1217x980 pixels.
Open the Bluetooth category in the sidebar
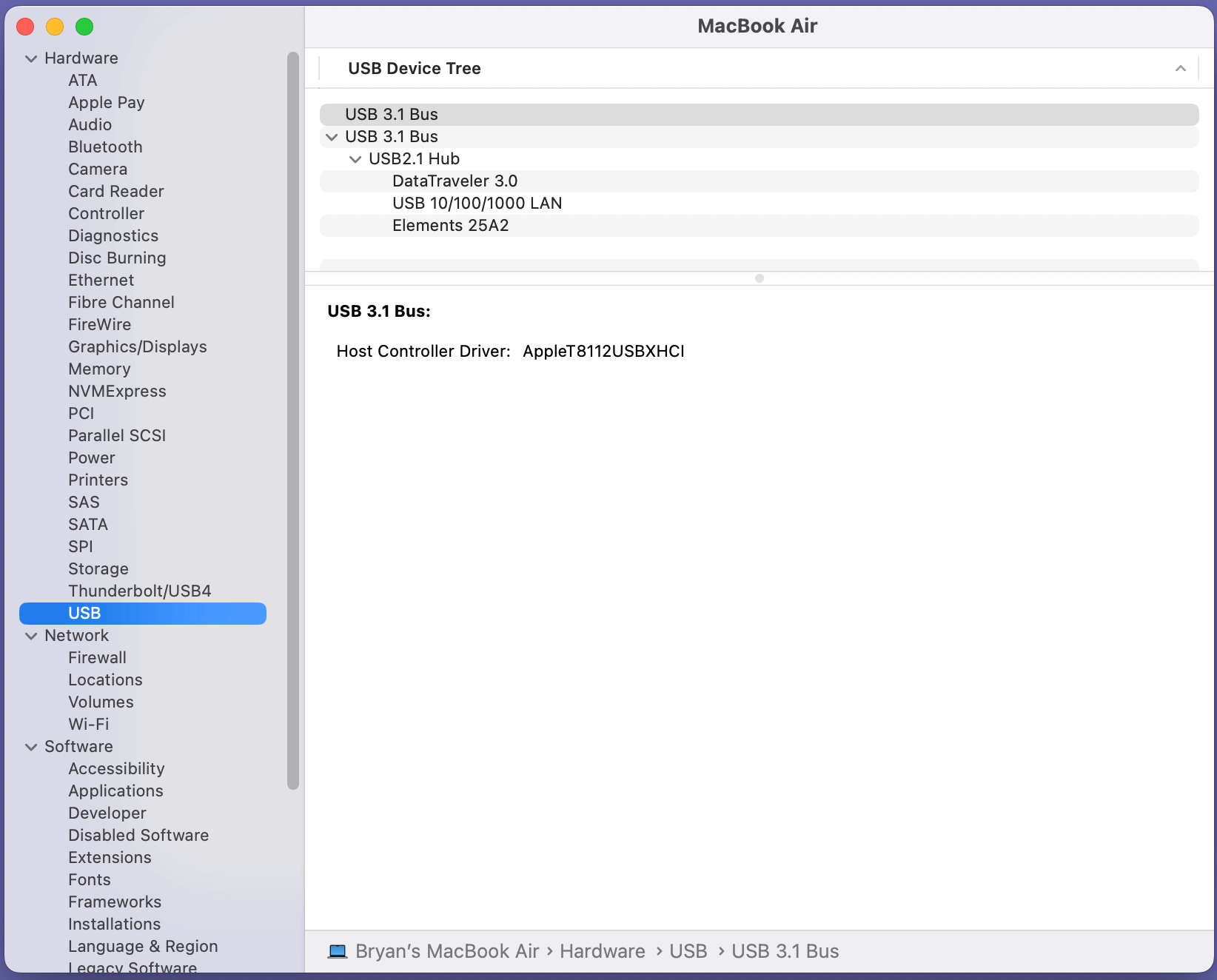[x=105, y=147]
